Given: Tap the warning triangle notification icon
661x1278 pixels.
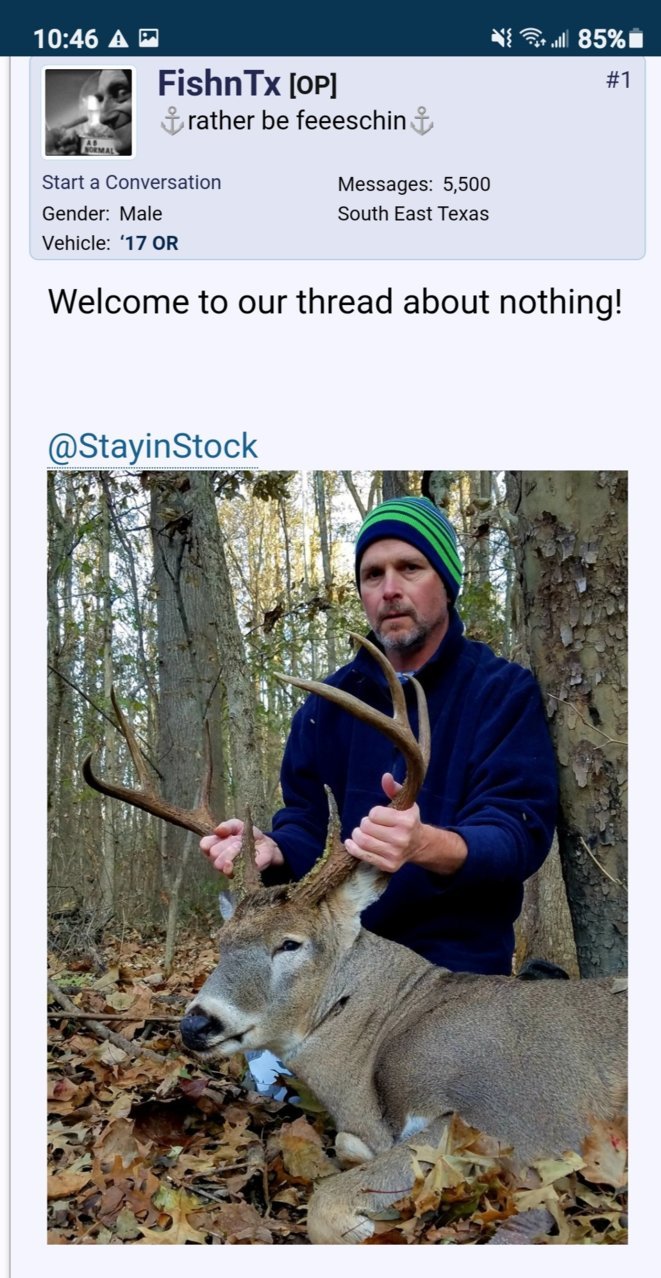Looking at the screenshot, I should click(x=118, y=39).
